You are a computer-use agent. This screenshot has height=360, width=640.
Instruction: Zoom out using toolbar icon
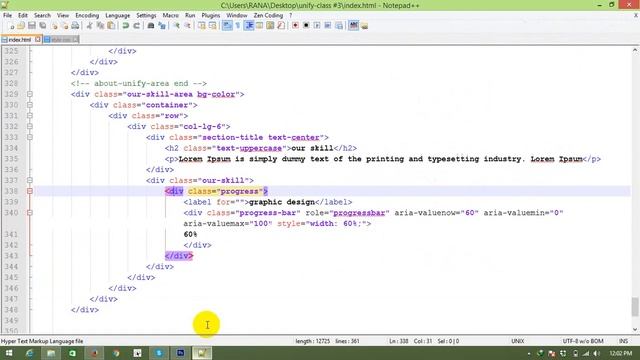[187, 26]
